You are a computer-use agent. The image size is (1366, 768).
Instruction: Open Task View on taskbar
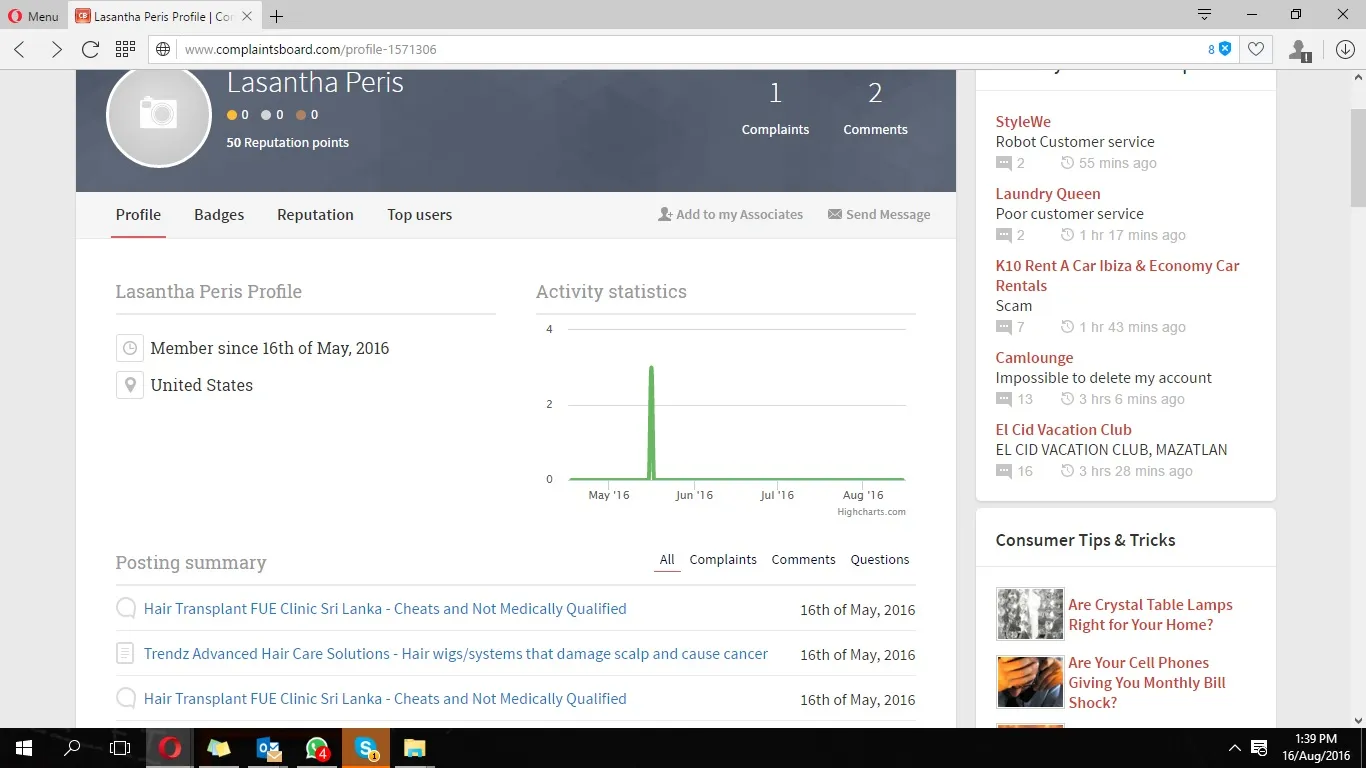(120, 748)
